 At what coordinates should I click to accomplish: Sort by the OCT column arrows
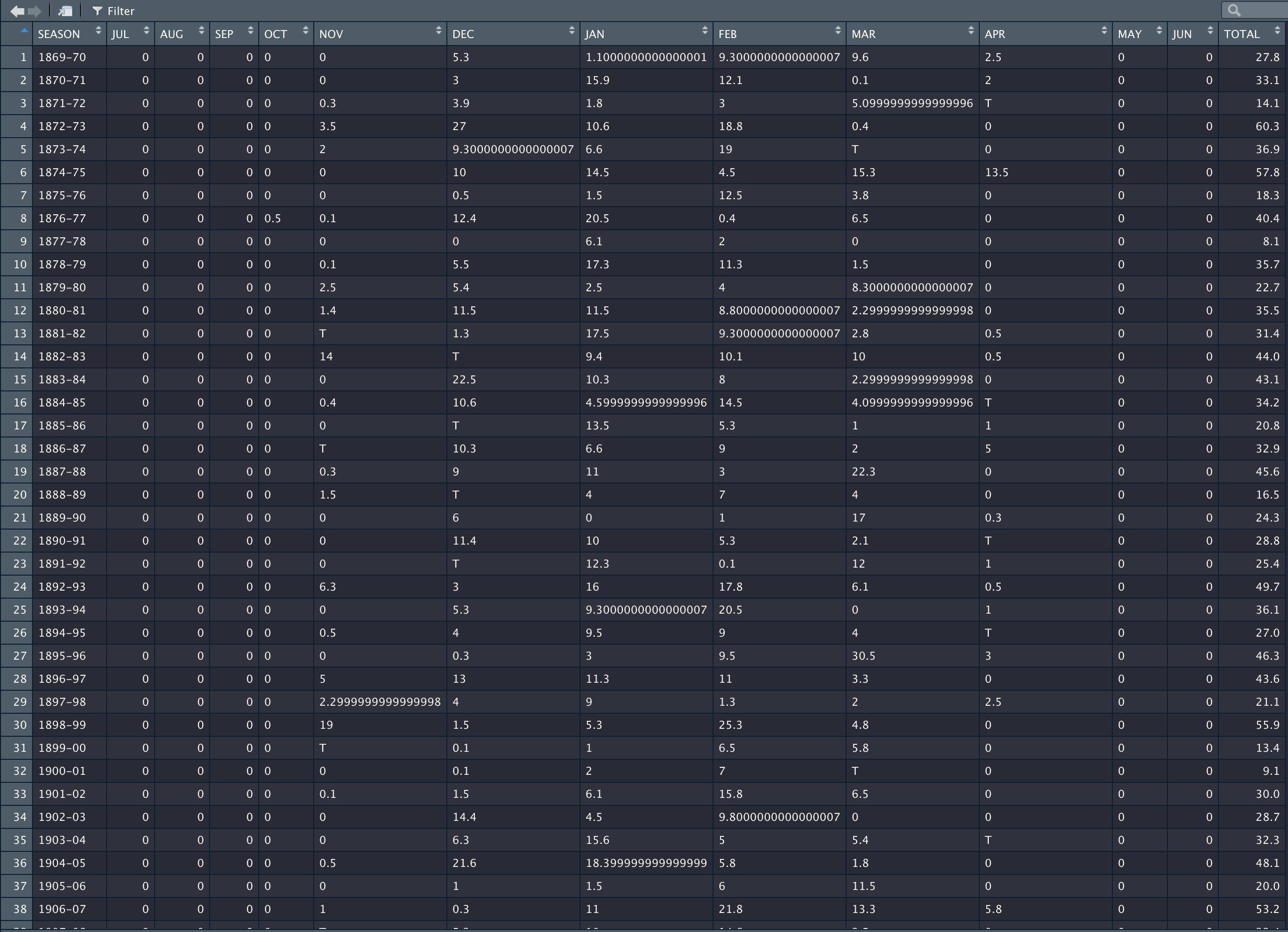[x=306, y=31]
